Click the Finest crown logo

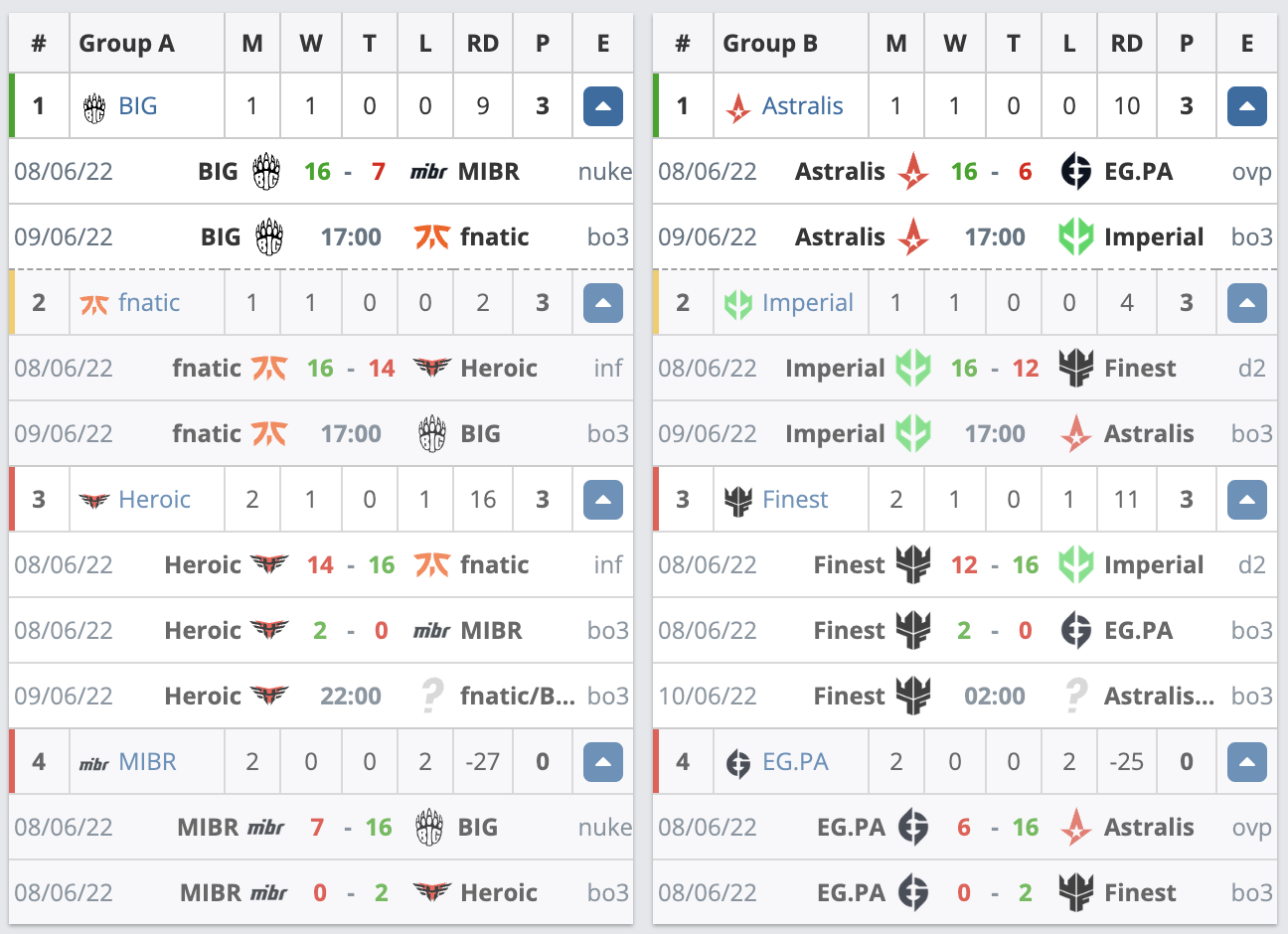735,499
